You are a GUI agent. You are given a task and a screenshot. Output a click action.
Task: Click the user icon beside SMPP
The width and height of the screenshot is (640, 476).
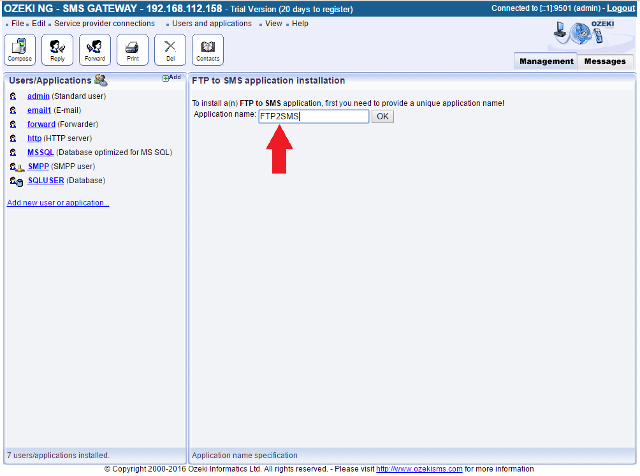[x=17, y=167]
